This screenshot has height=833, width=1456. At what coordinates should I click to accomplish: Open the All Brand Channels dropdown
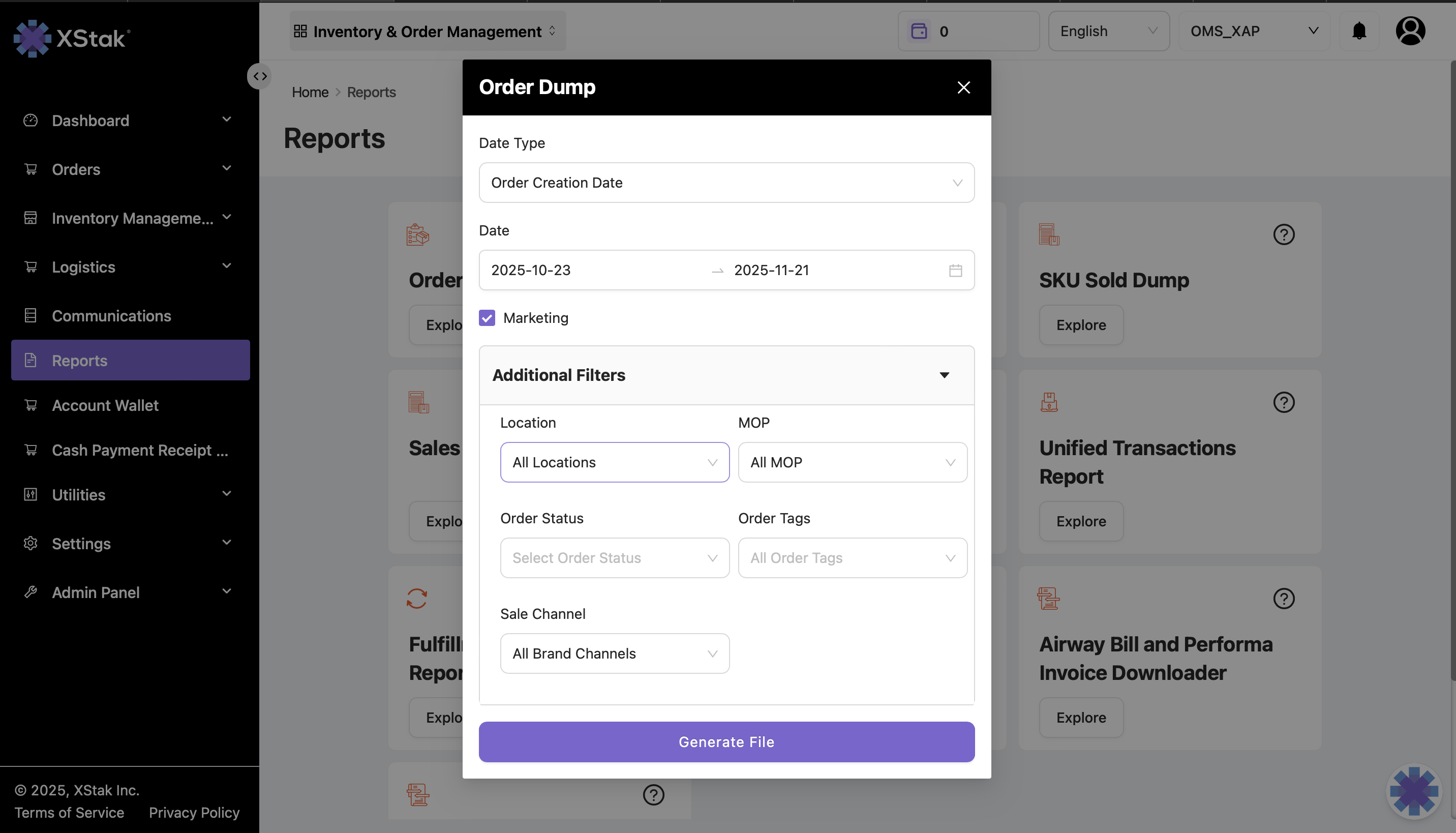(614, 653)
